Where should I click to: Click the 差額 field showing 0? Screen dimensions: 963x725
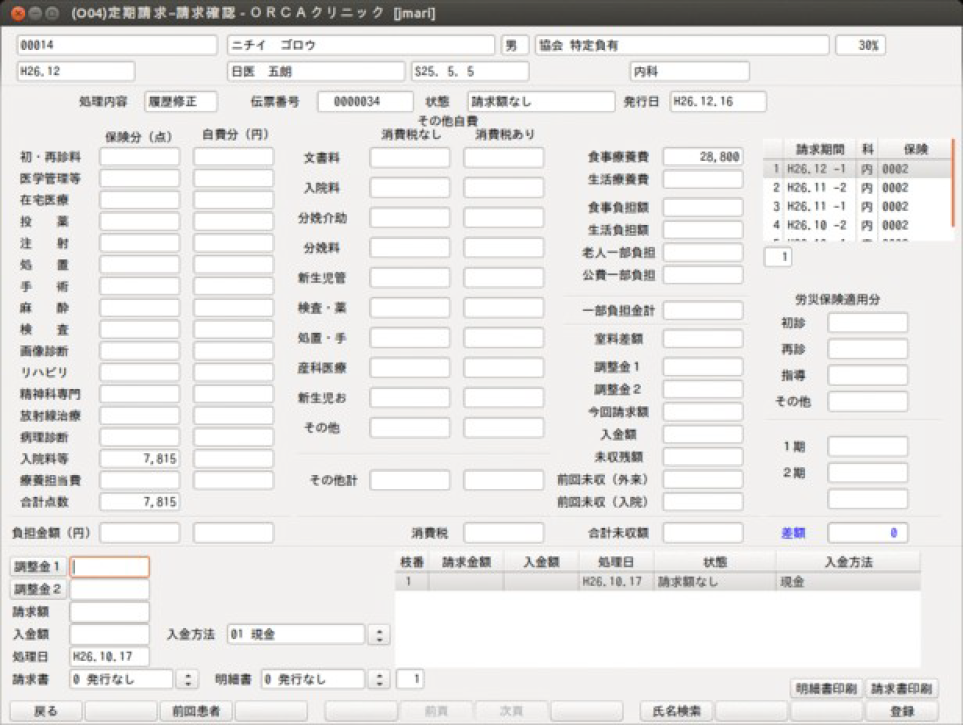coord(867,533)
